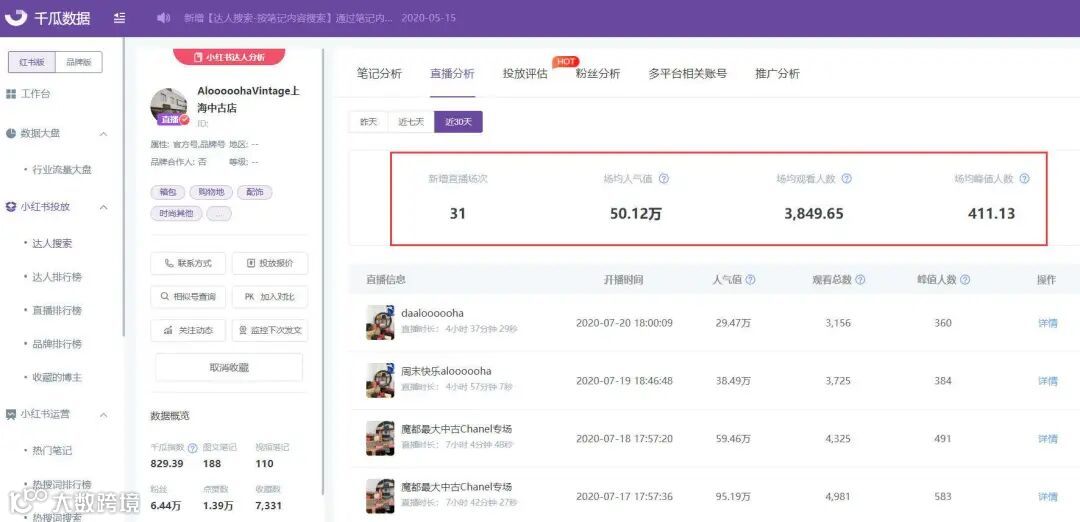1080x522 pixels.
Task: Click the 相似号查询 button
Action: [x=188, y=297]
